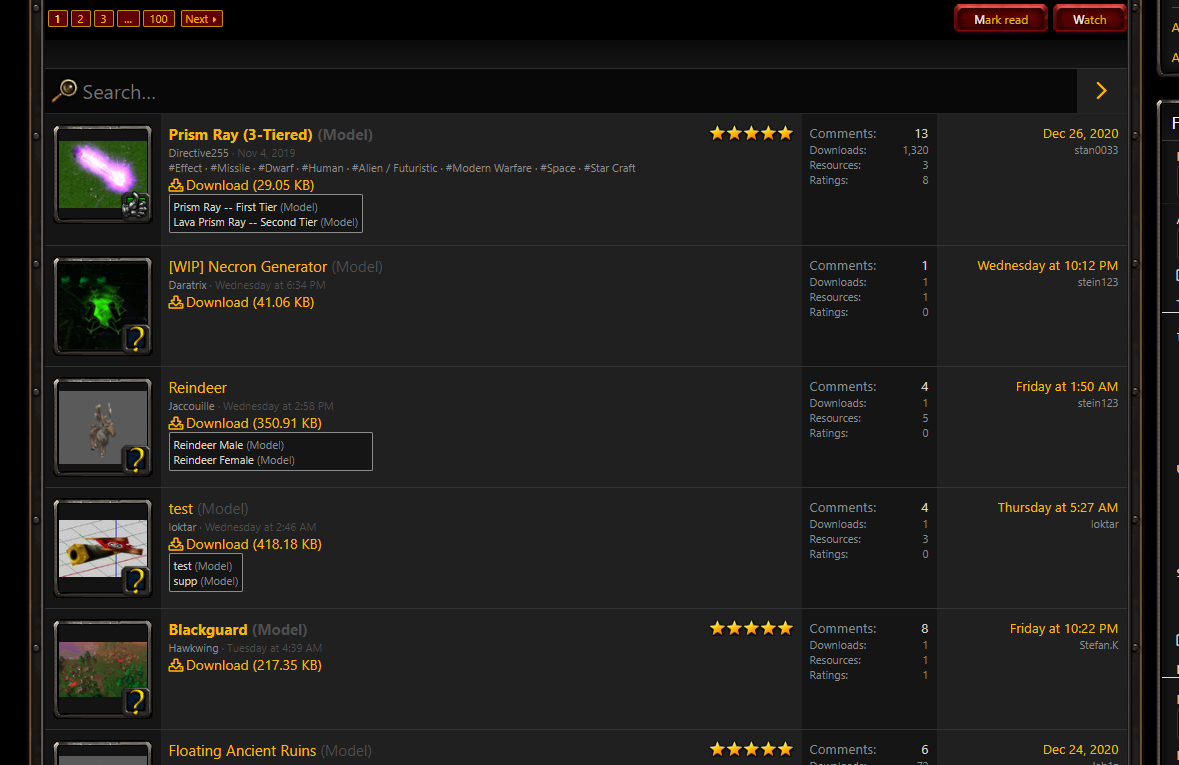Jump to page 100
Screen dimensions: 1179x765
[x=159, y=19]
